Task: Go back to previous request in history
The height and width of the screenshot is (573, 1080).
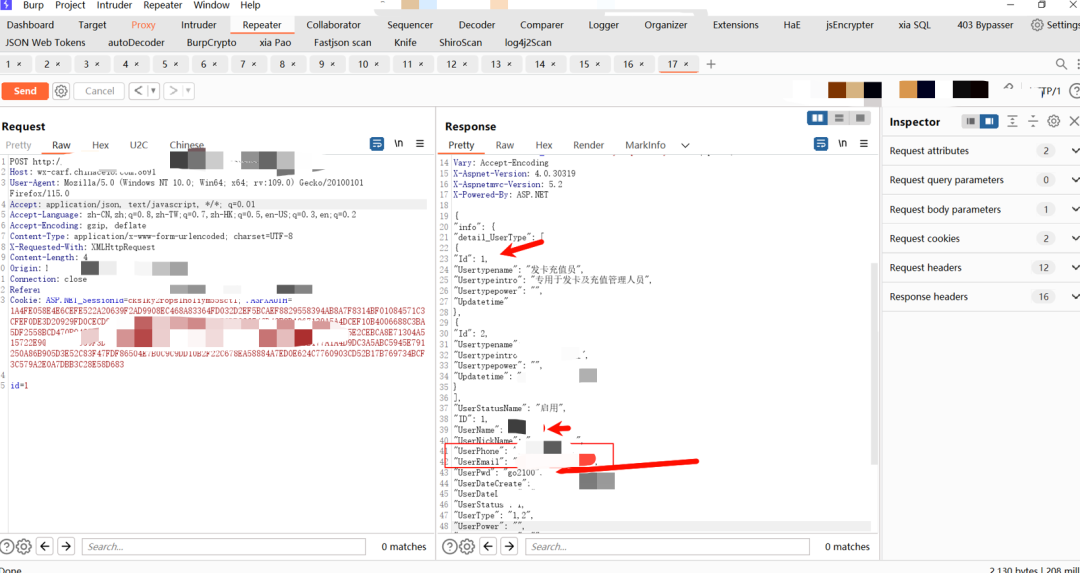Action: tap(138, 91)
